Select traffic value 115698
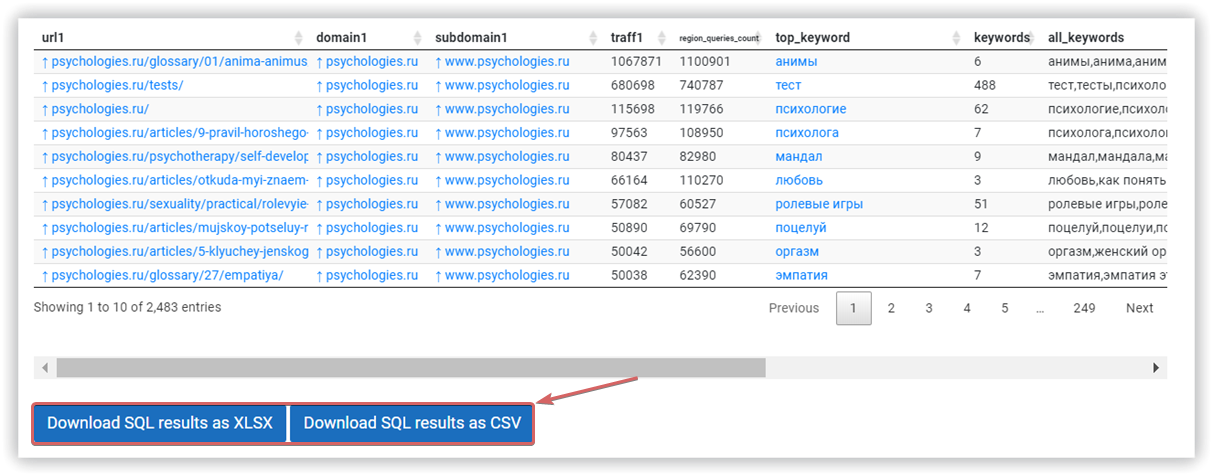The image size is (1213, 476). click(633, 109)
